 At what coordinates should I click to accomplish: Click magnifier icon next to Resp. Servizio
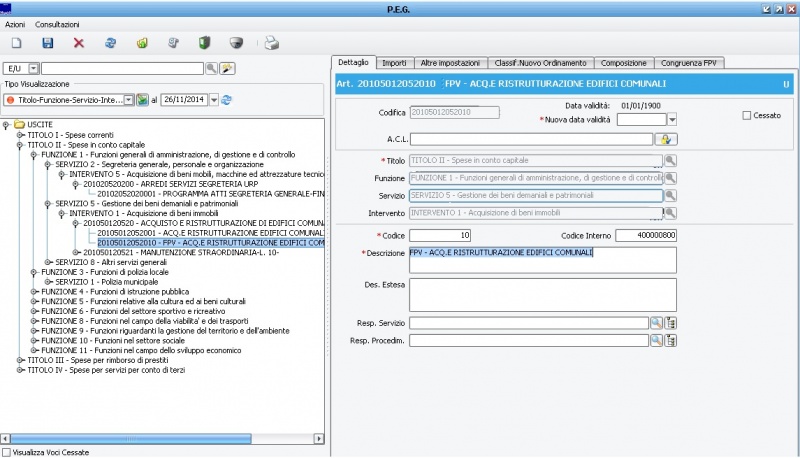(x=656, y=323)
